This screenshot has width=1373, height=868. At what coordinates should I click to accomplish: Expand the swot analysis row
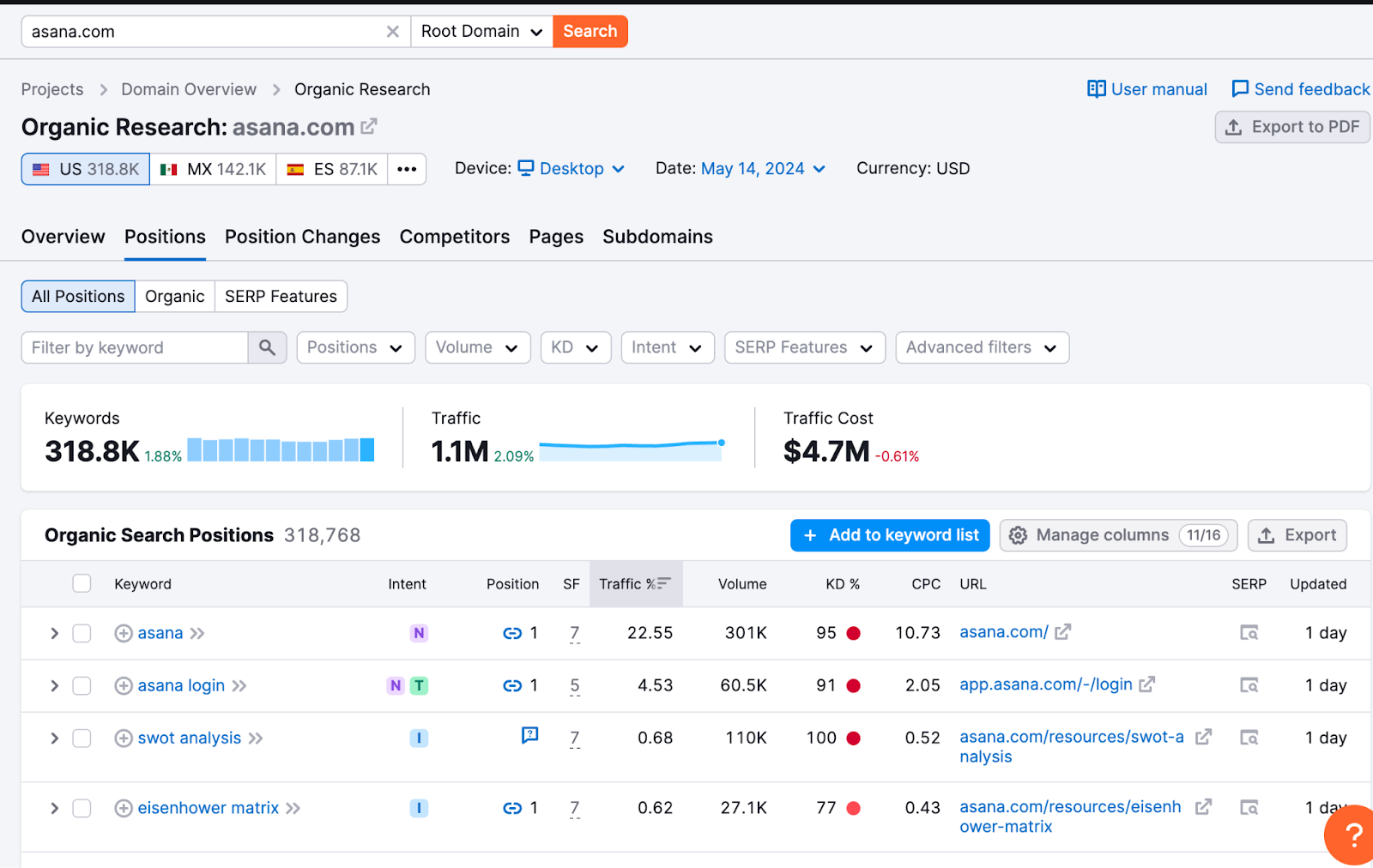pyautogui.click(x=54, y=738)
